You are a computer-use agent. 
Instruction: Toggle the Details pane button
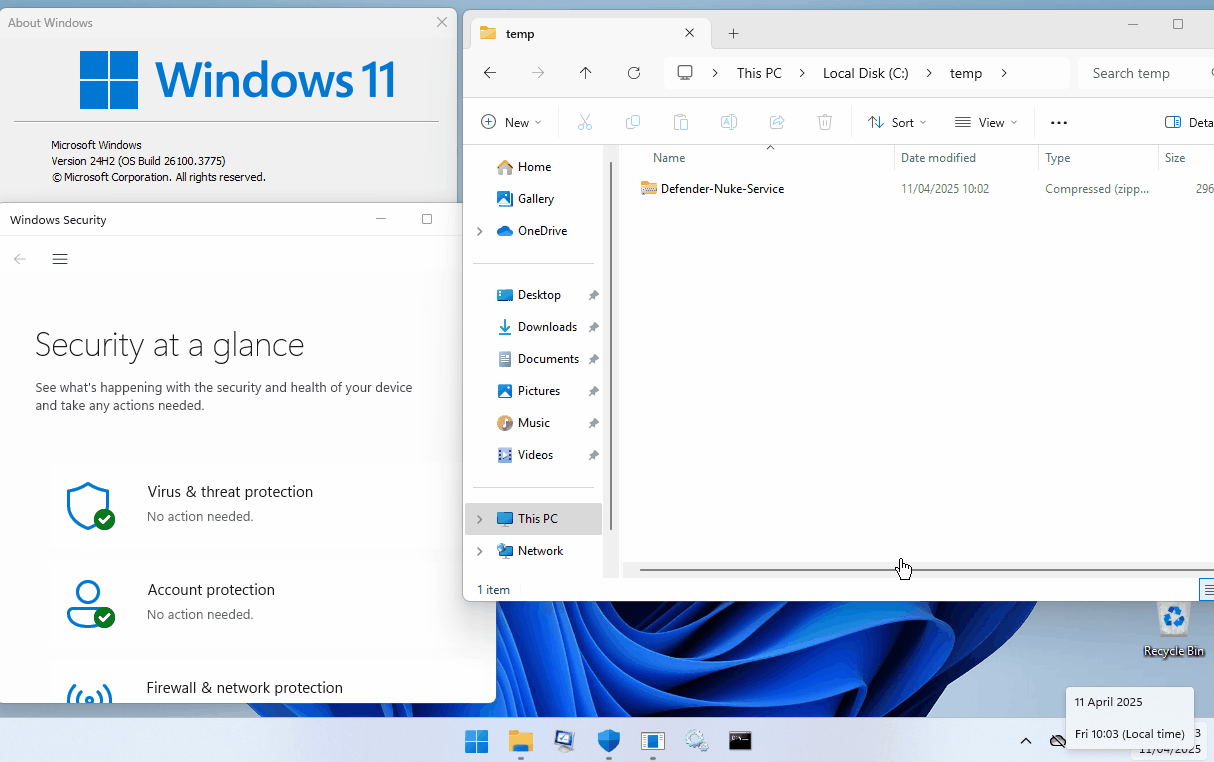[1189, 122]
